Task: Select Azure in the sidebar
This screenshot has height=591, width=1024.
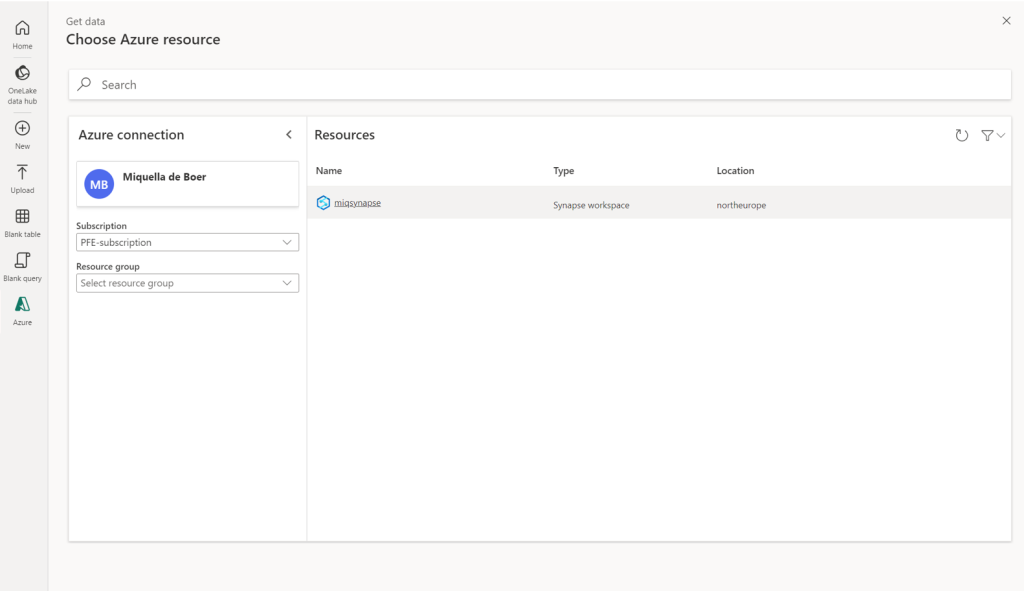Action: [x=22, y=311]
